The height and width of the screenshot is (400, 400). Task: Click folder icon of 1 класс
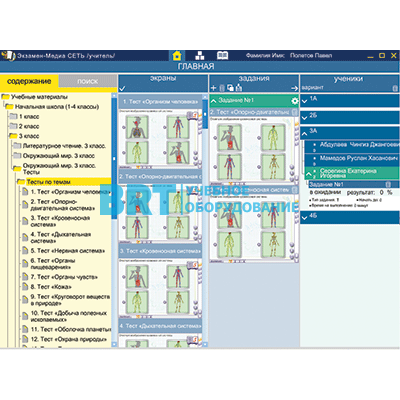tap(13, 116)
